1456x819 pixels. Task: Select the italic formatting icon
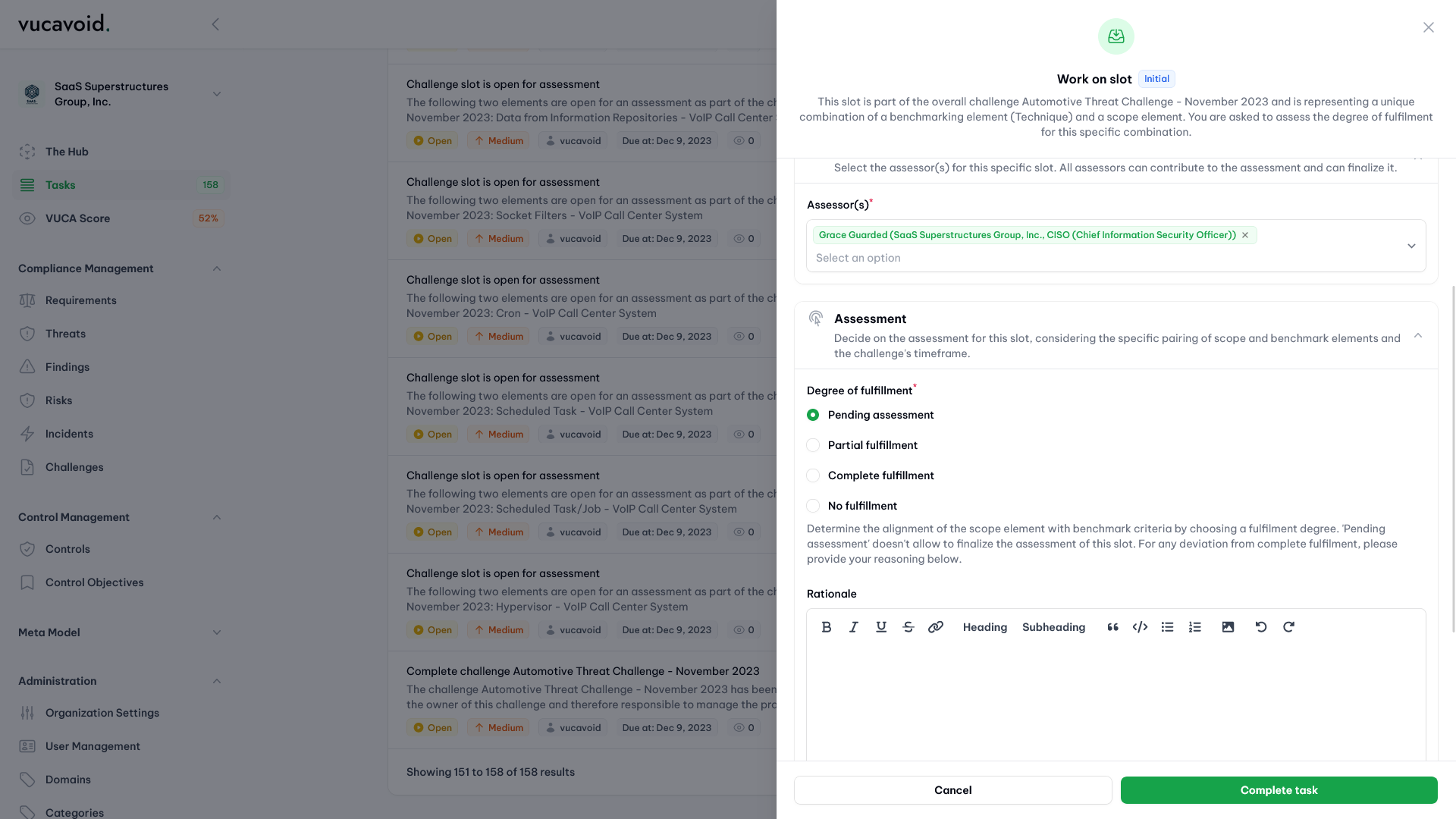click(853, 627)
